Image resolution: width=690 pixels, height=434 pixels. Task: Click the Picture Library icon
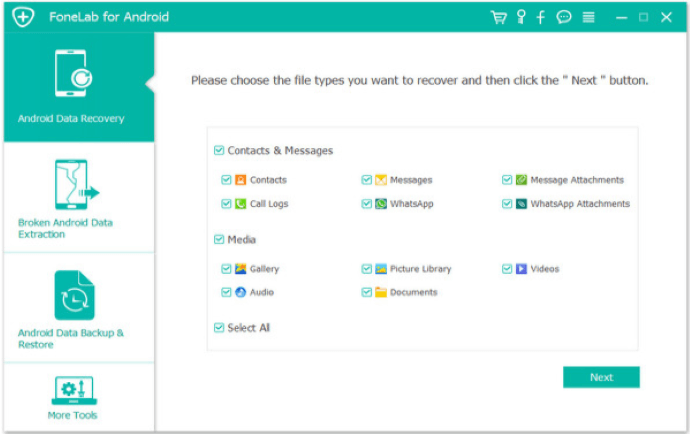coord(381,268)
